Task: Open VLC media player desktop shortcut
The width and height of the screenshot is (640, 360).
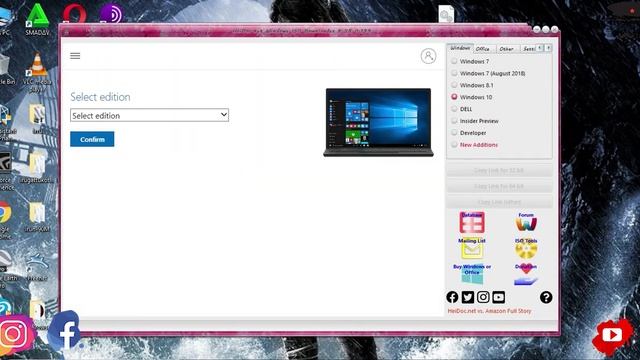Action: (37, 73)
